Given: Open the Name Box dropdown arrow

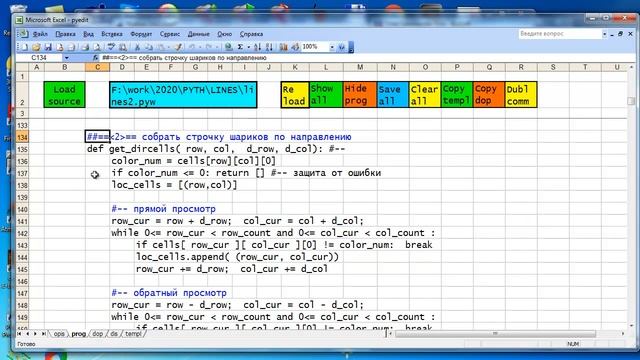Looking at the screenshot, I should (67, 58).
